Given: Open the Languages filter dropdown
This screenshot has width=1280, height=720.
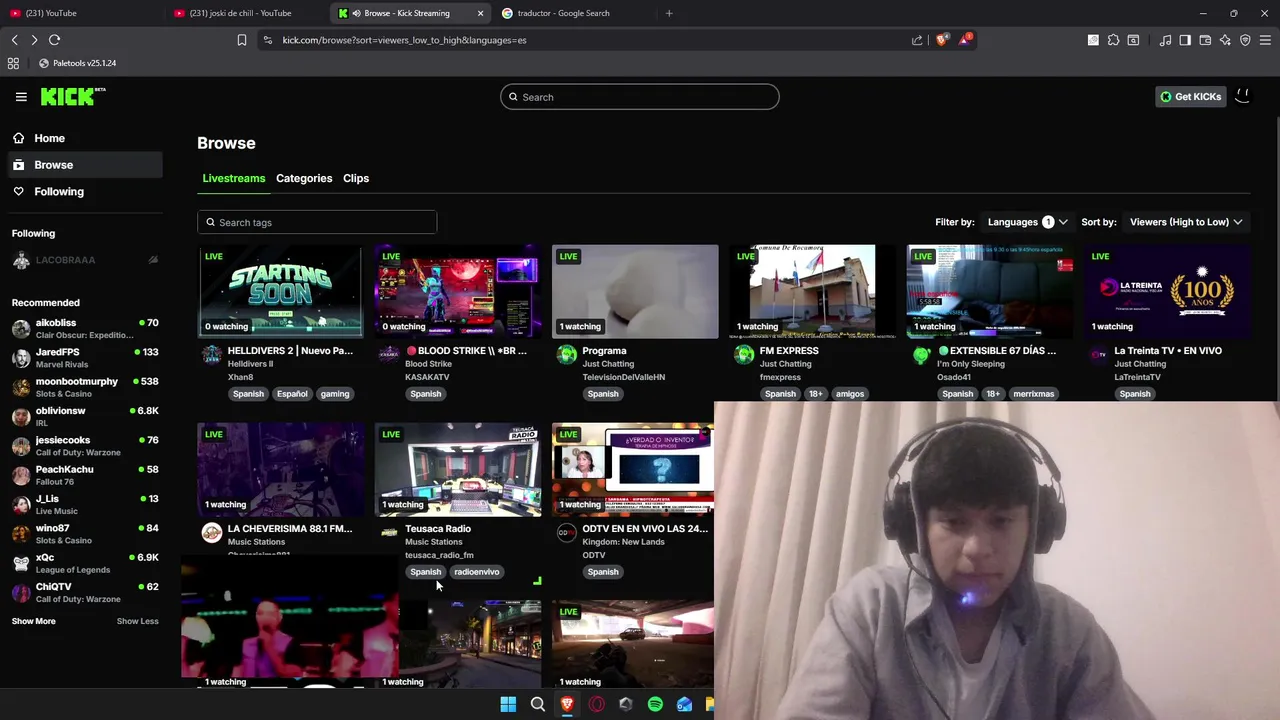Looking at the screenshot, I should (x=1027, y=222).
